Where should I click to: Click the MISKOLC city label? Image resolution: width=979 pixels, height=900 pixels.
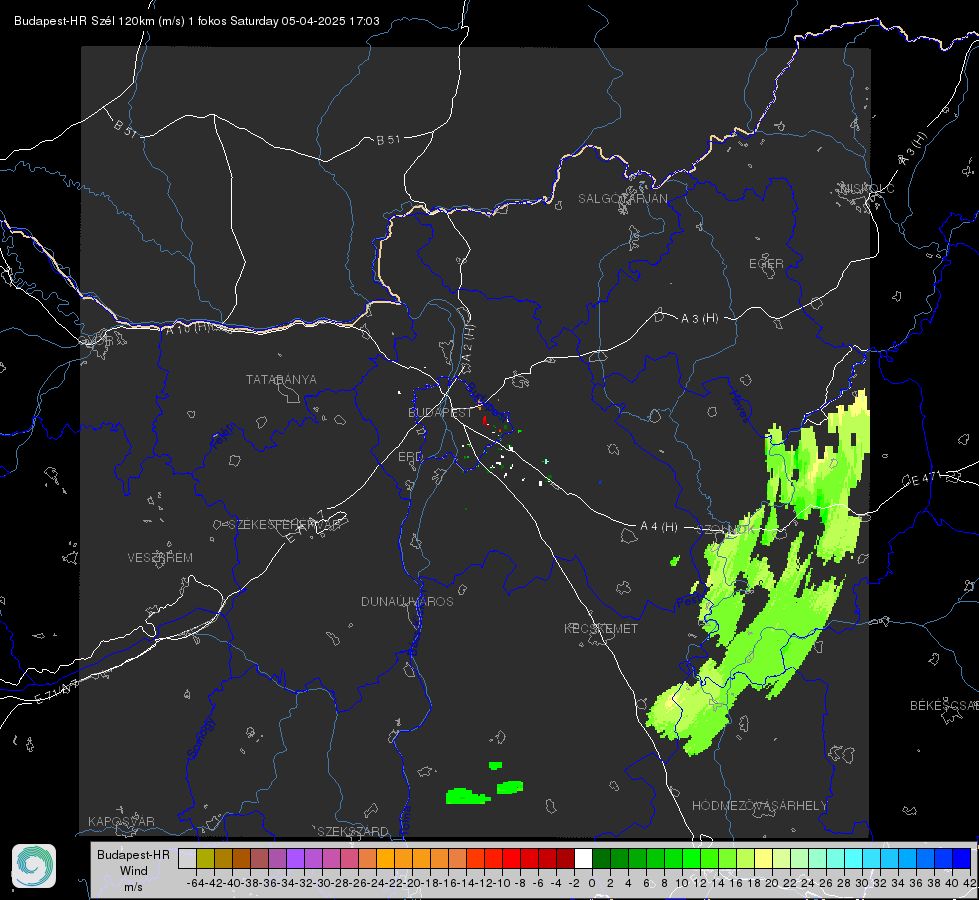click(867, 189)
